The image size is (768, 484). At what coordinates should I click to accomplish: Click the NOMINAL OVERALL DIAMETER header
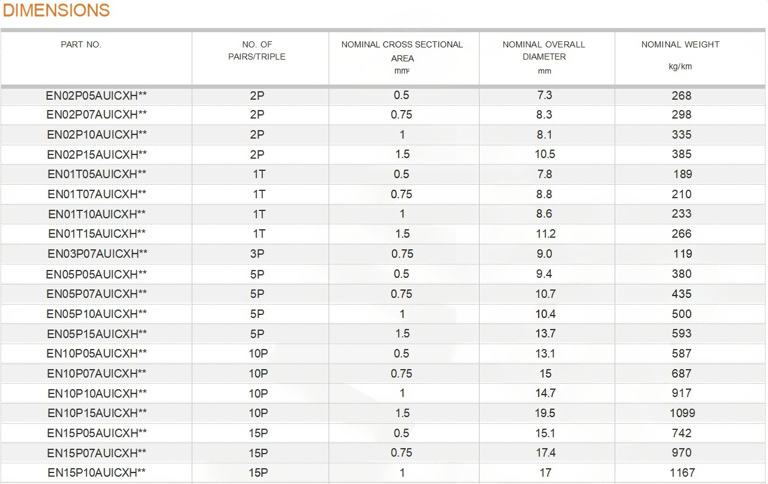pyautogui.click(x=544, y=50)
